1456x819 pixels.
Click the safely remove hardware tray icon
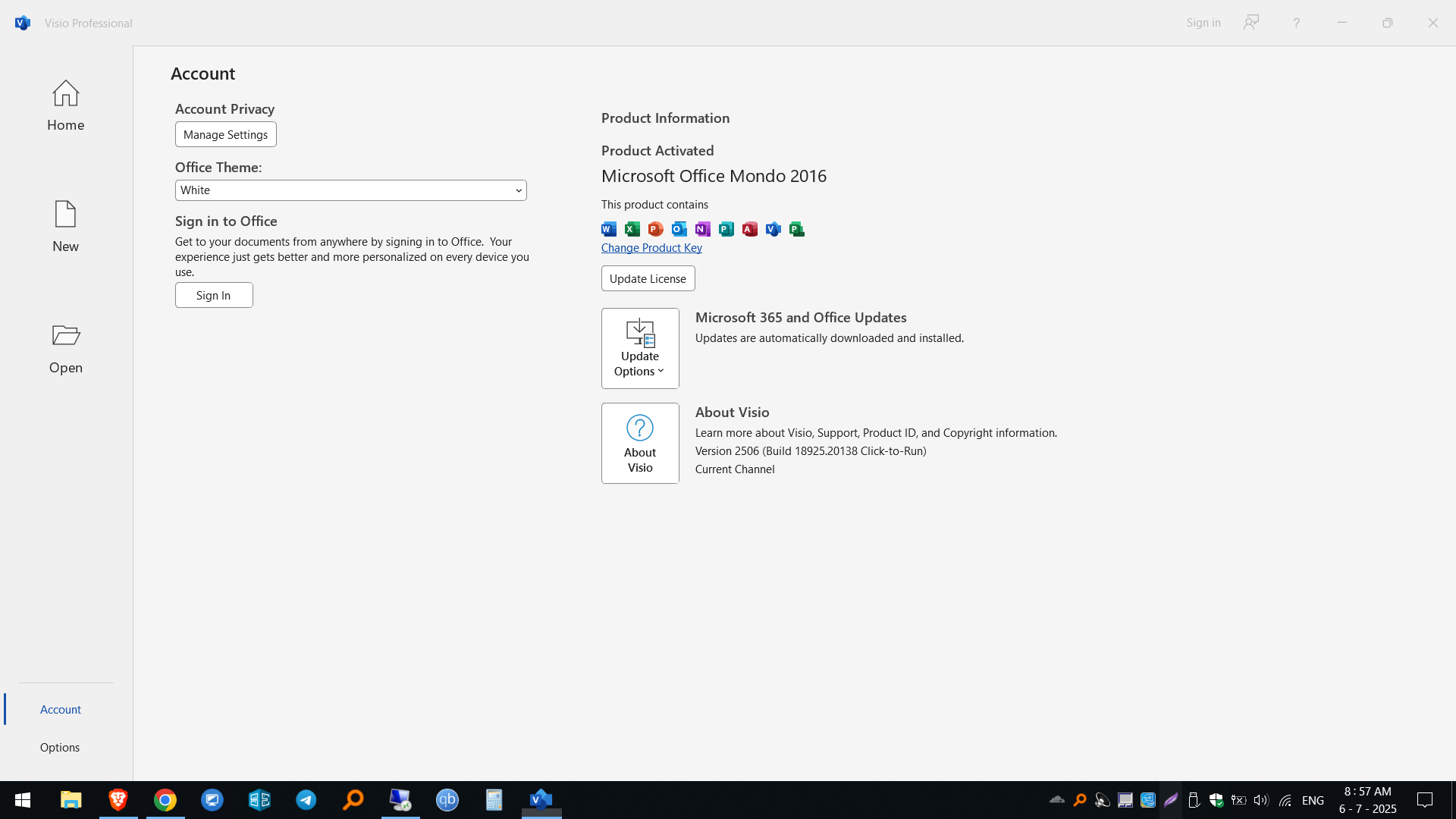click(1194, 800)
